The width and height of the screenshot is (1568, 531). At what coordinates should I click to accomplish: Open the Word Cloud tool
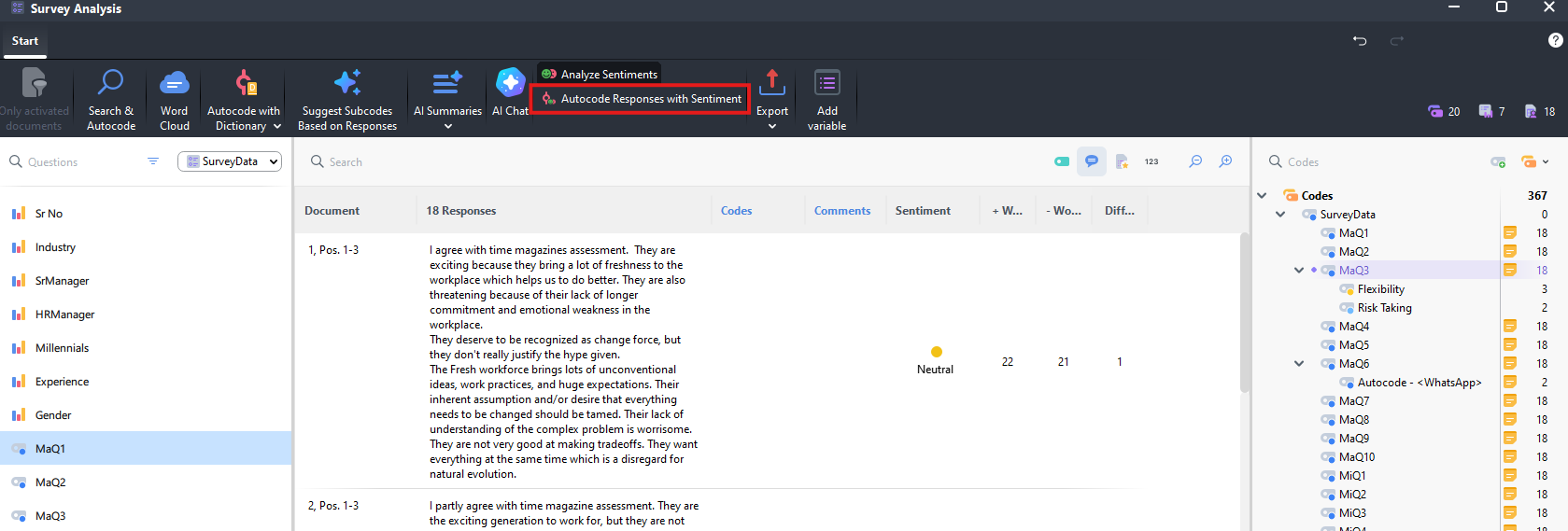175,99
